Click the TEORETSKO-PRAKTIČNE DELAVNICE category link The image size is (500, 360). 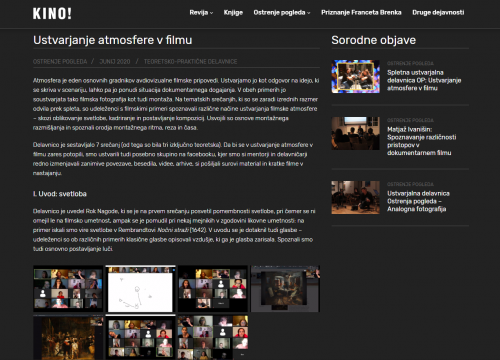tap(190, 62)
